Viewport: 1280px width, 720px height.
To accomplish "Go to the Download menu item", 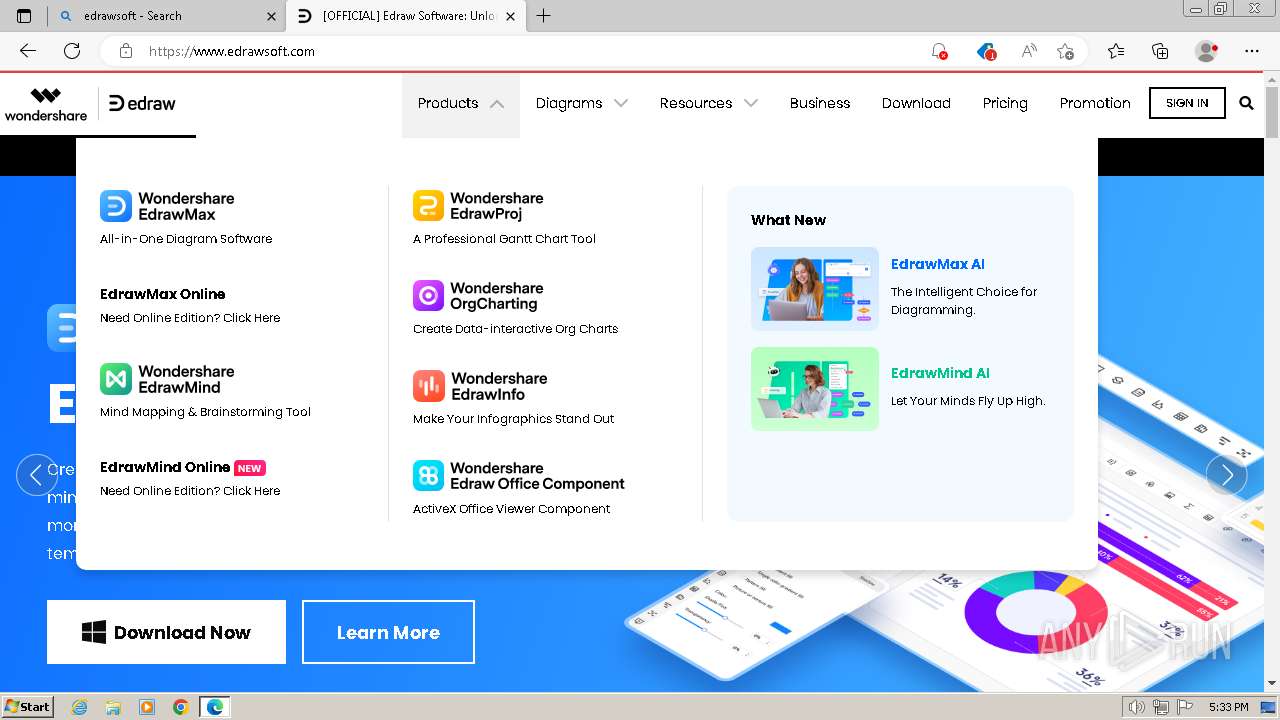I will point(916,103).
